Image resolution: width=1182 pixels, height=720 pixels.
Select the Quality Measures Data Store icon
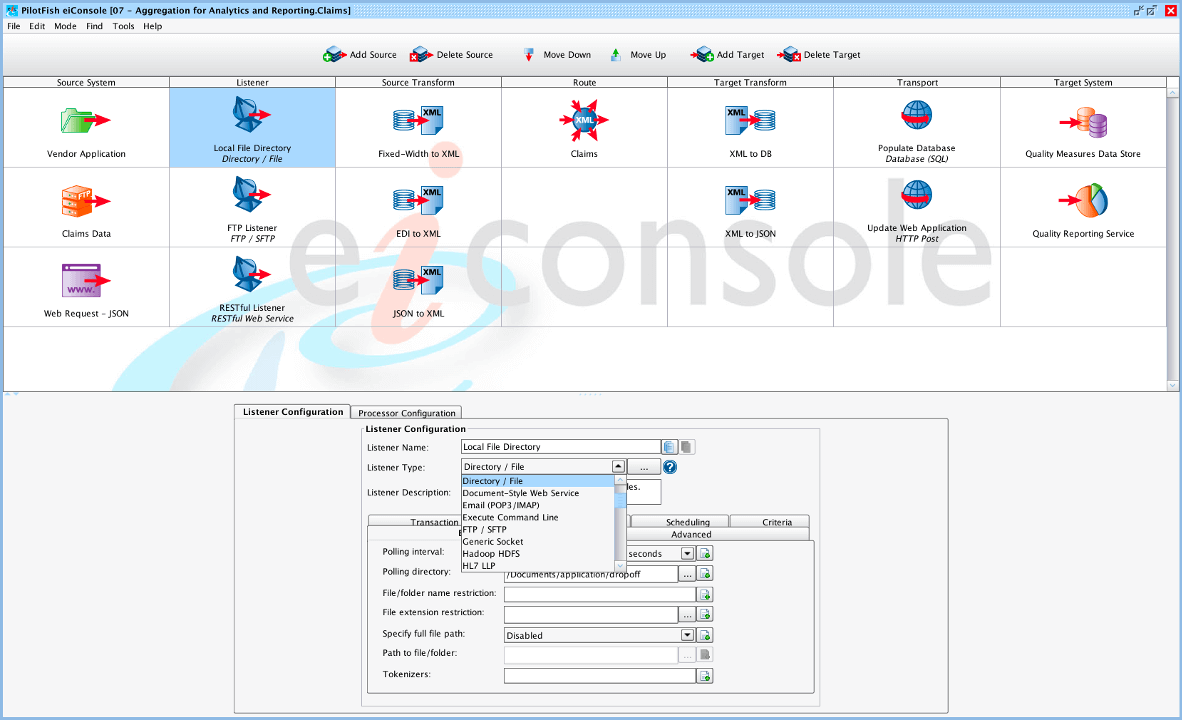[x=1083, y=122]
